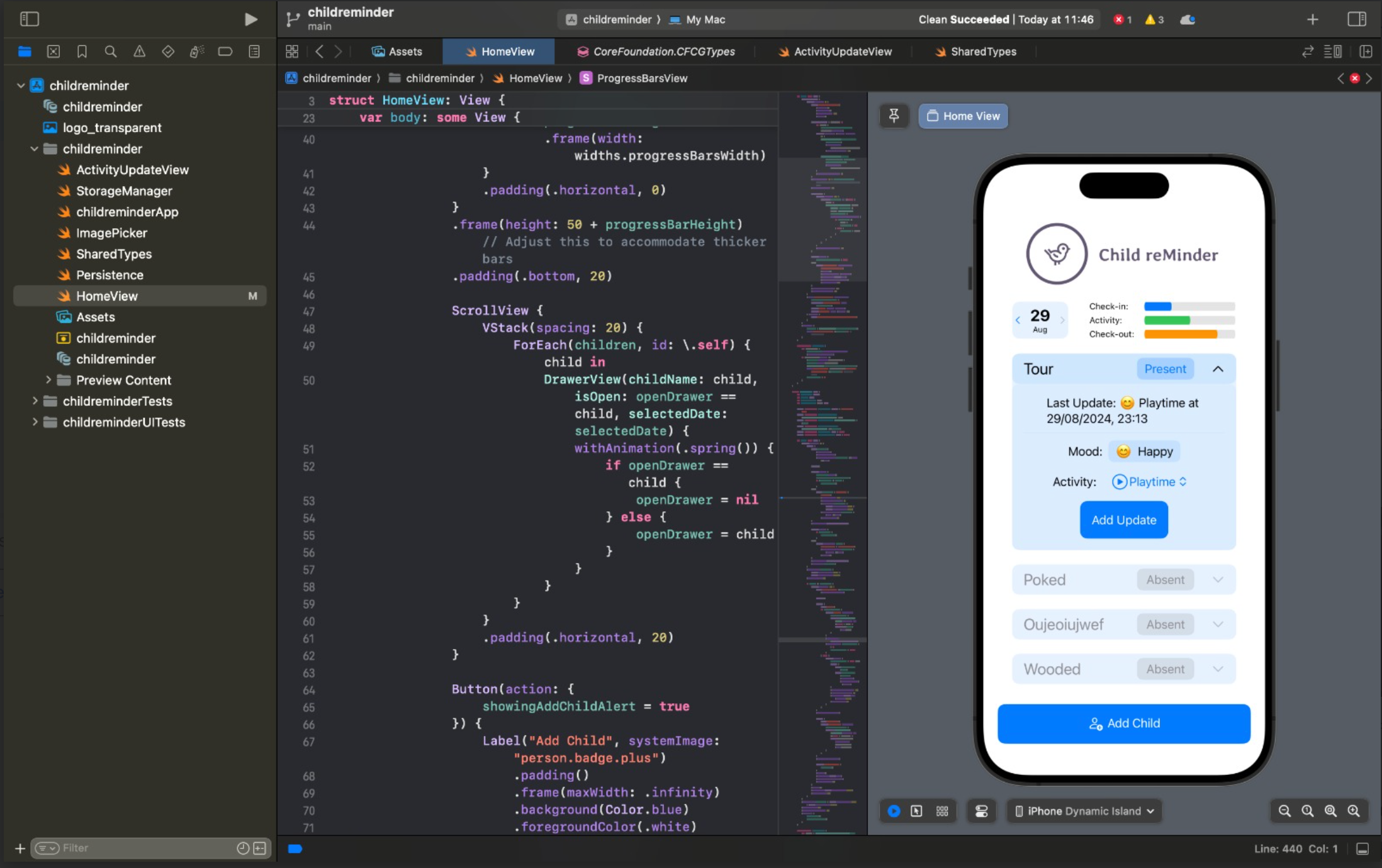Expand the childreminderTests folder
Image resolution: width=1382 pixels, height=868 pixels.
(x=35, y=401)
